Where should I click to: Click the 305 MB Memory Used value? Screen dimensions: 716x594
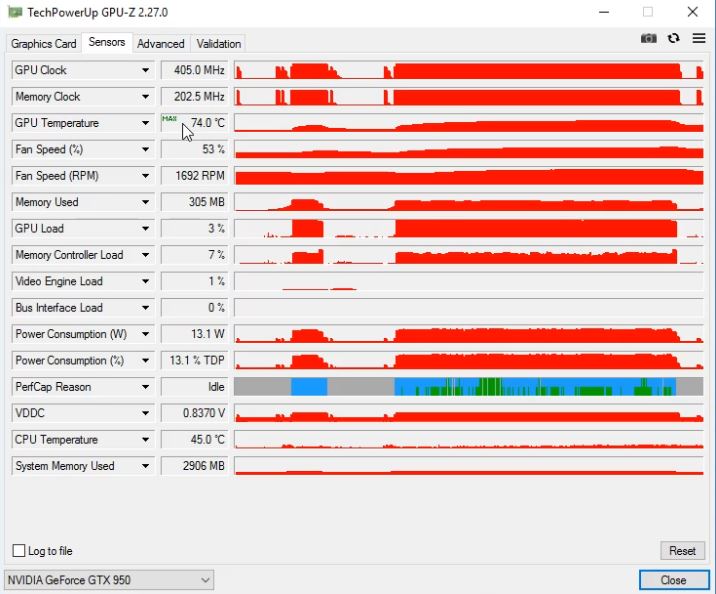pos(194,202)
